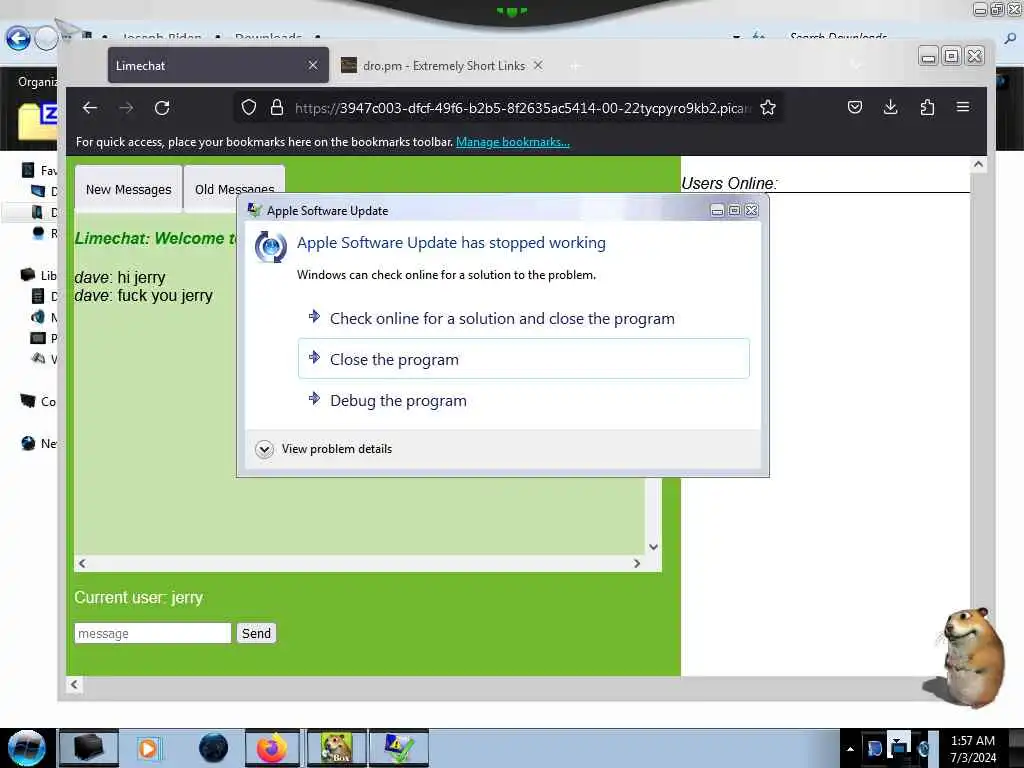The width and height of the screenshot is (1024, 768).
Task: Click the Firefox forward arrow button
Action: [126, 108]
